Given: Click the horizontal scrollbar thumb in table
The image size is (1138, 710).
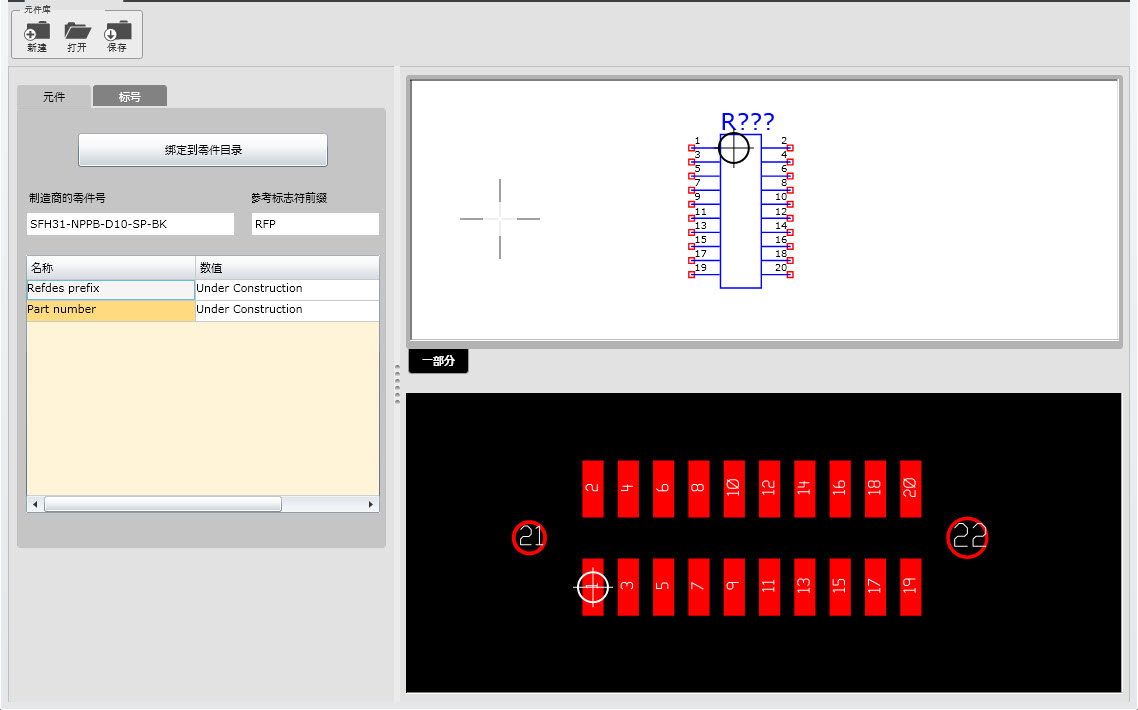Looking at the screenshot, I should 163,504.
